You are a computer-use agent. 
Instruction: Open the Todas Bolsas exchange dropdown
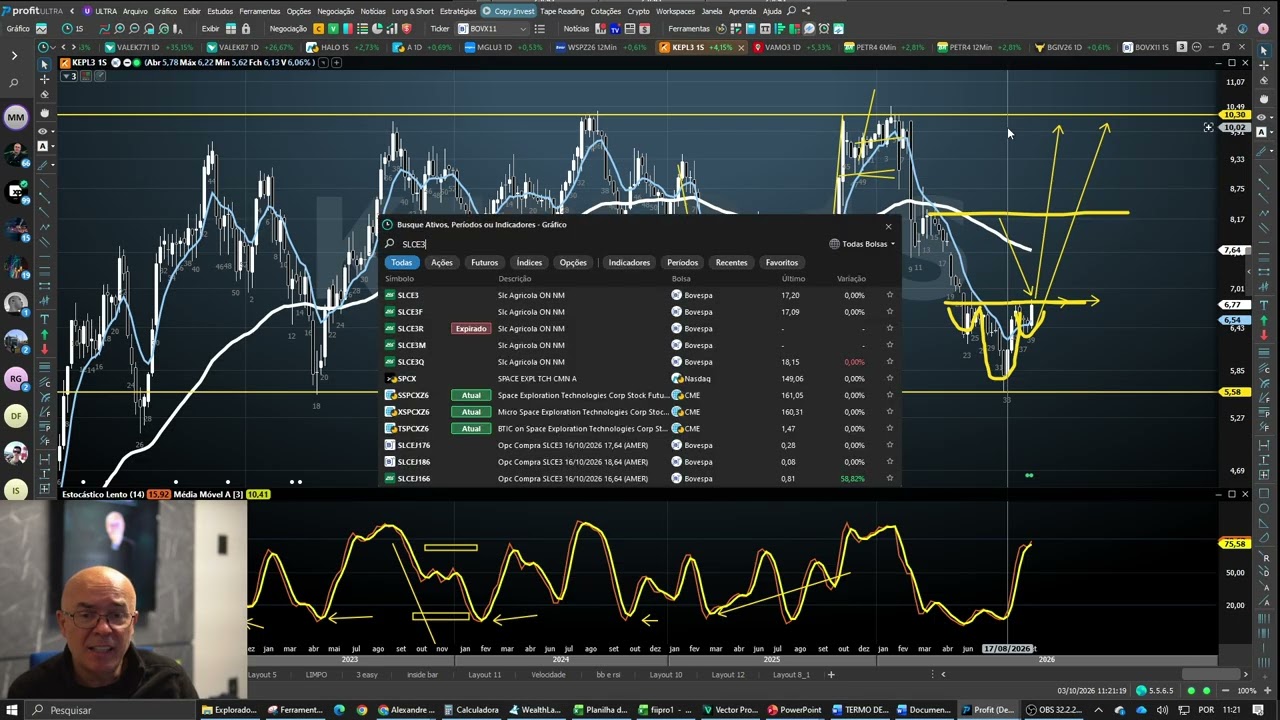(x=862, y=244)
